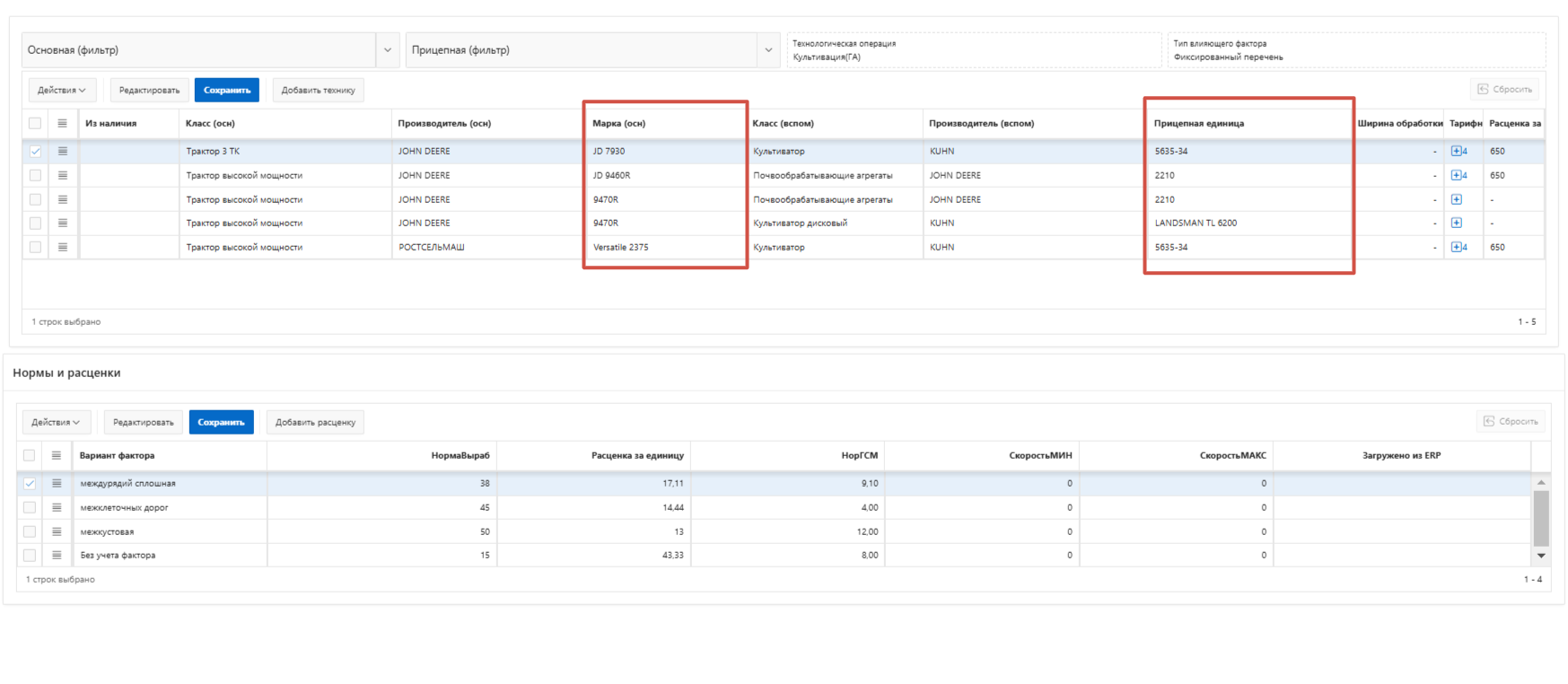
Task: Click the norms table vertical scrollbar thumb
Action: click(1541, 519)
